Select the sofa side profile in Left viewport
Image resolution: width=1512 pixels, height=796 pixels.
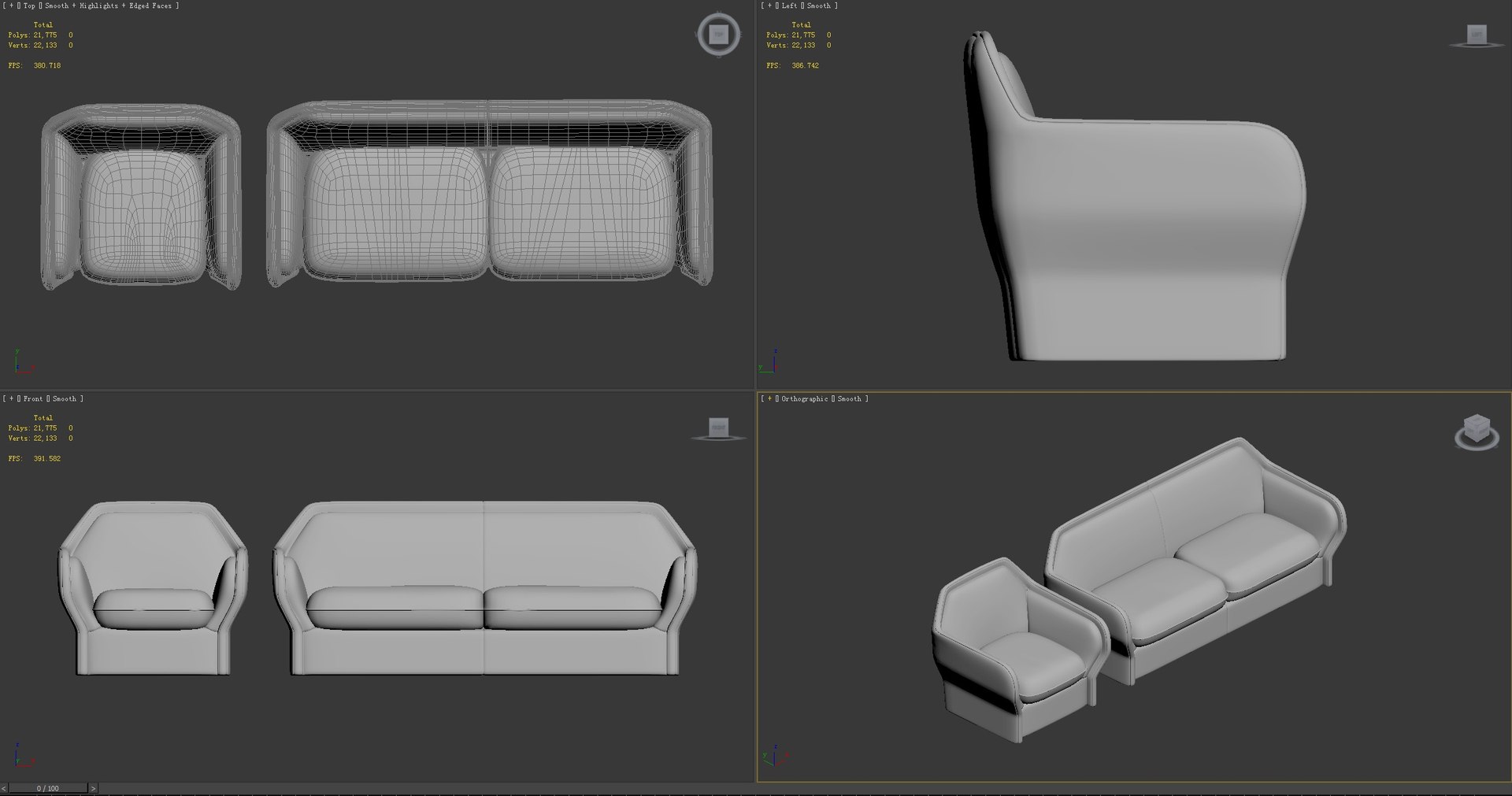[x=1134, y=197]
